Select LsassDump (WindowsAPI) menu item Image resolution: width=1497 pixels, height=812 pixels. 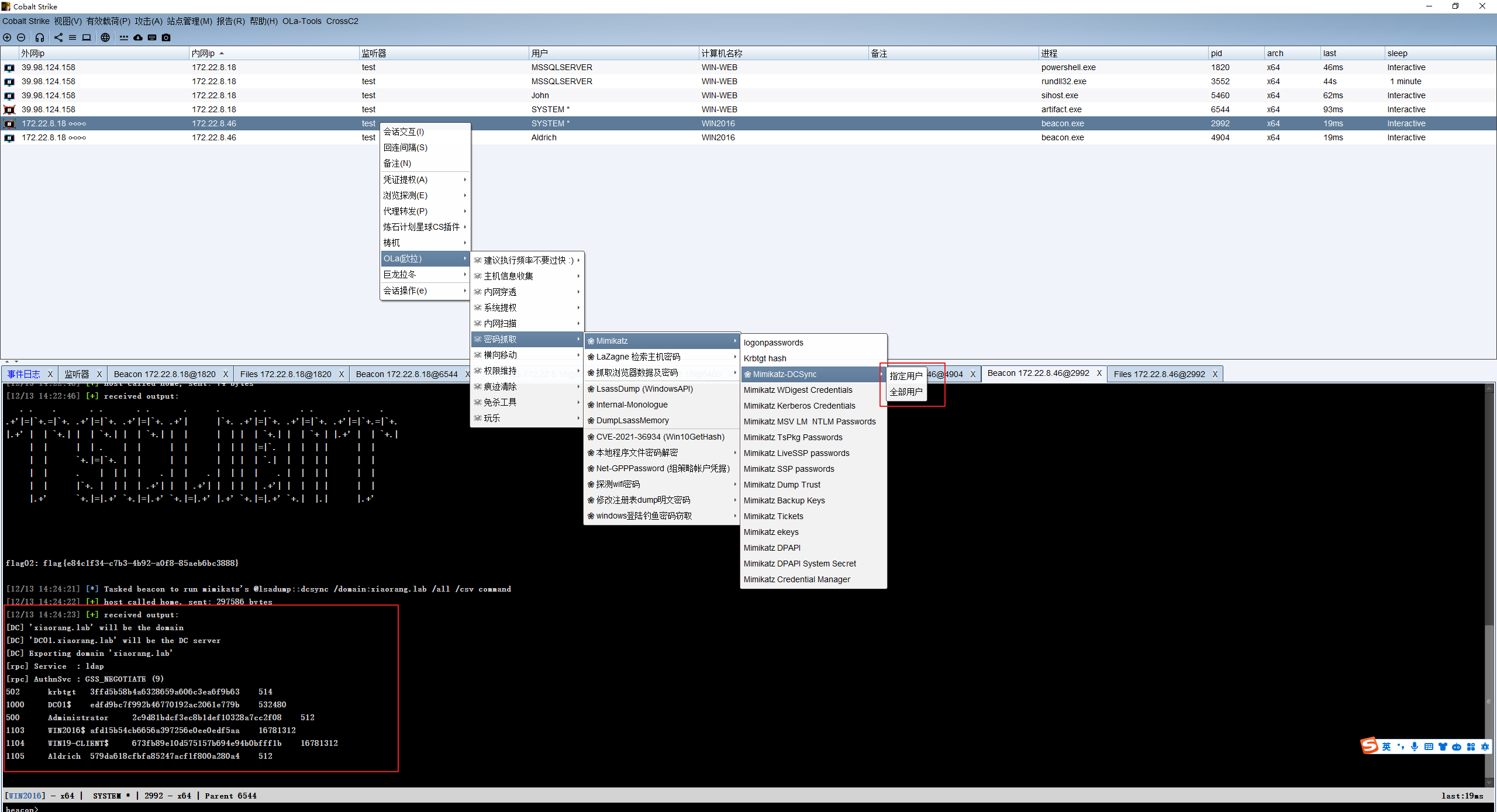[x=662, y=389]
